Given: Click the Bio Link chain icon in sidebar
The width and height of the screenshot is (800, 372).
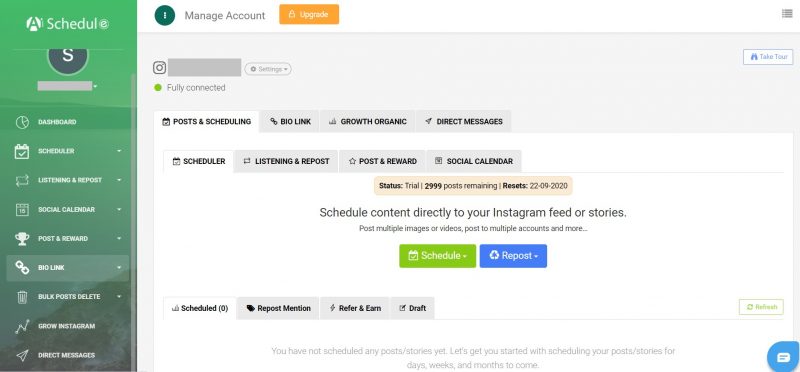Looking at the screenshot, I should click(x=22, y=268).
